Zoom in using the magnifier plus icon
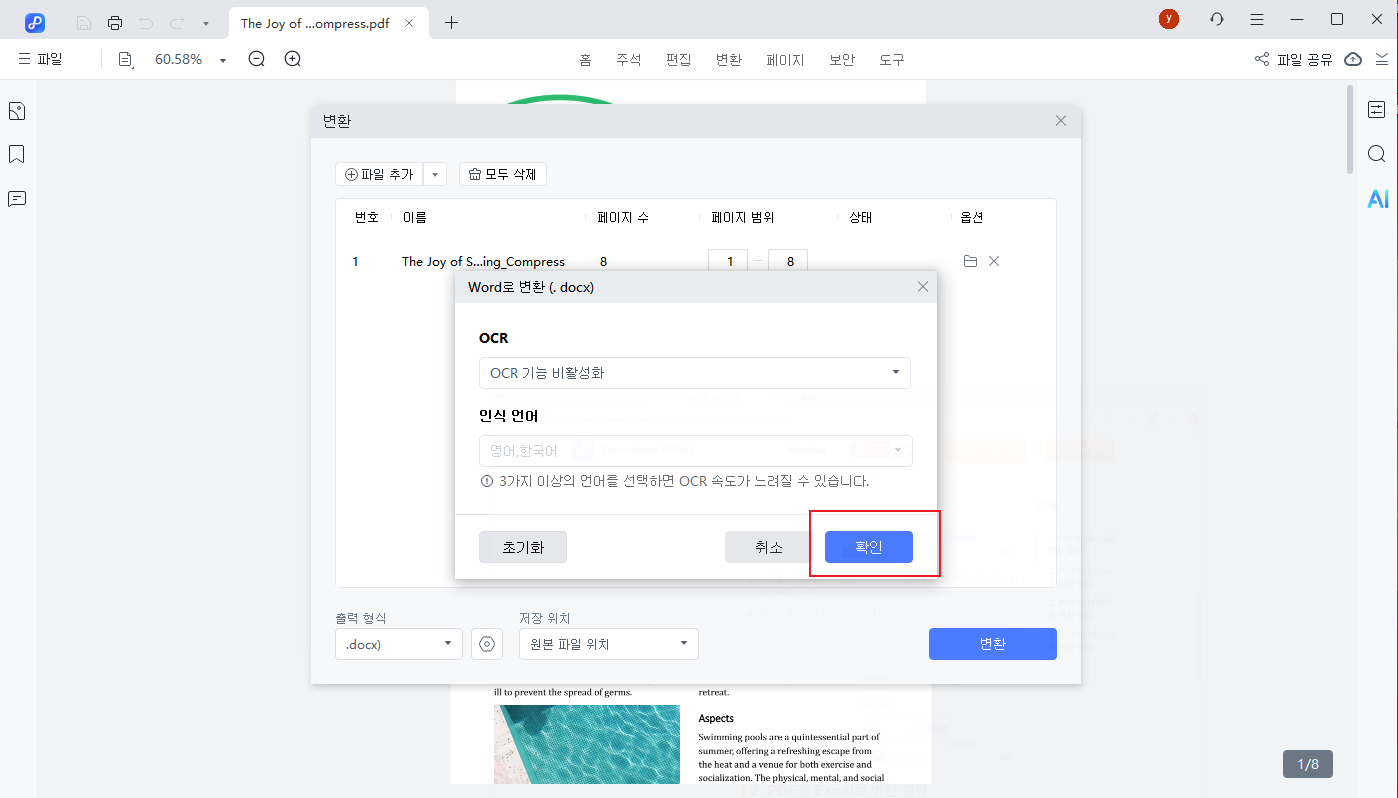Viewport: 1398px width, 798px height. 291,59
